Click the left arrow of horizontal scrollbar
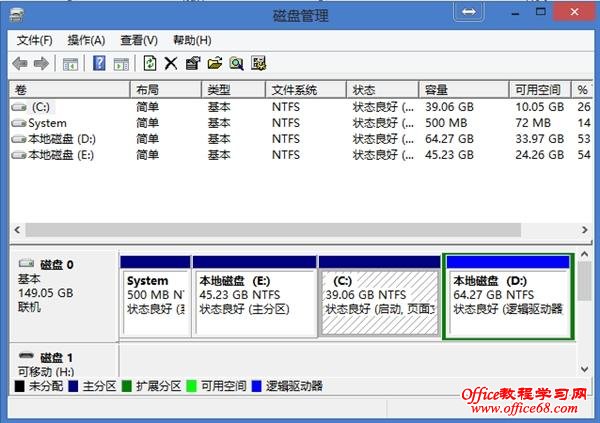600x423 pixels. (x=17, y=230)
